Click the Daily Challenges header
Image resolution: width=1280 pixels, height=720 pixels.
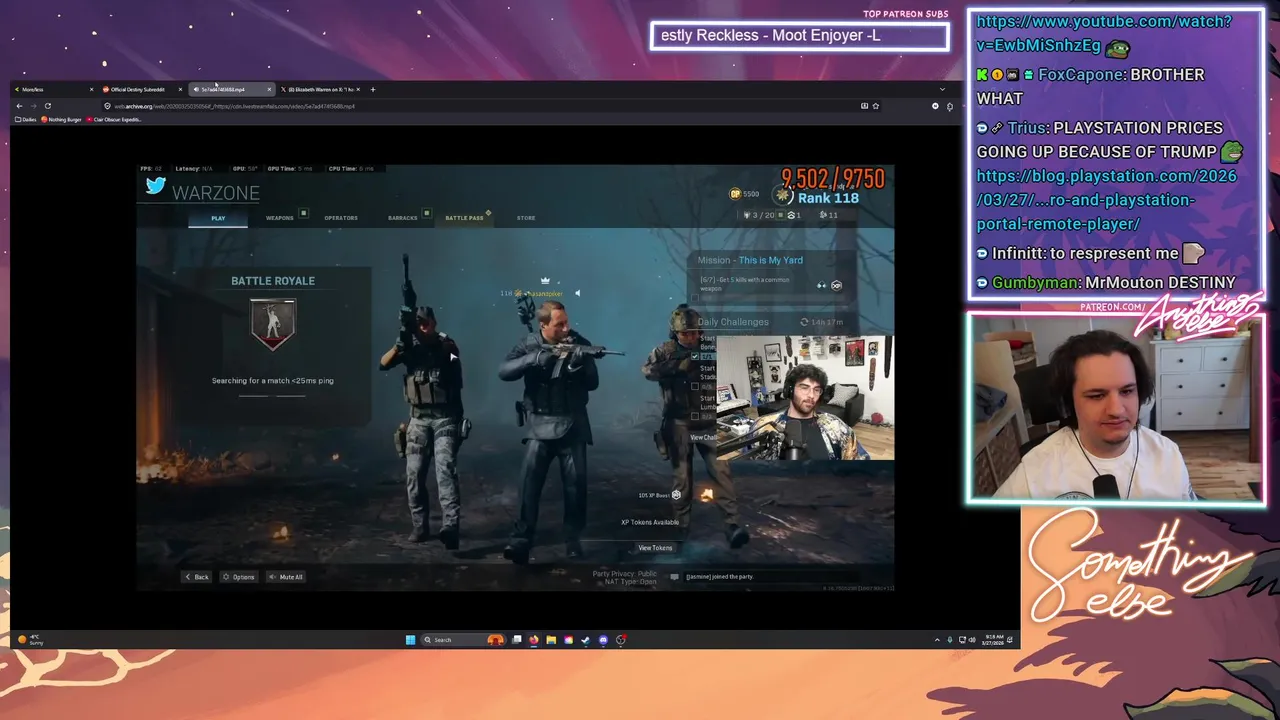[x=733, y=322]
